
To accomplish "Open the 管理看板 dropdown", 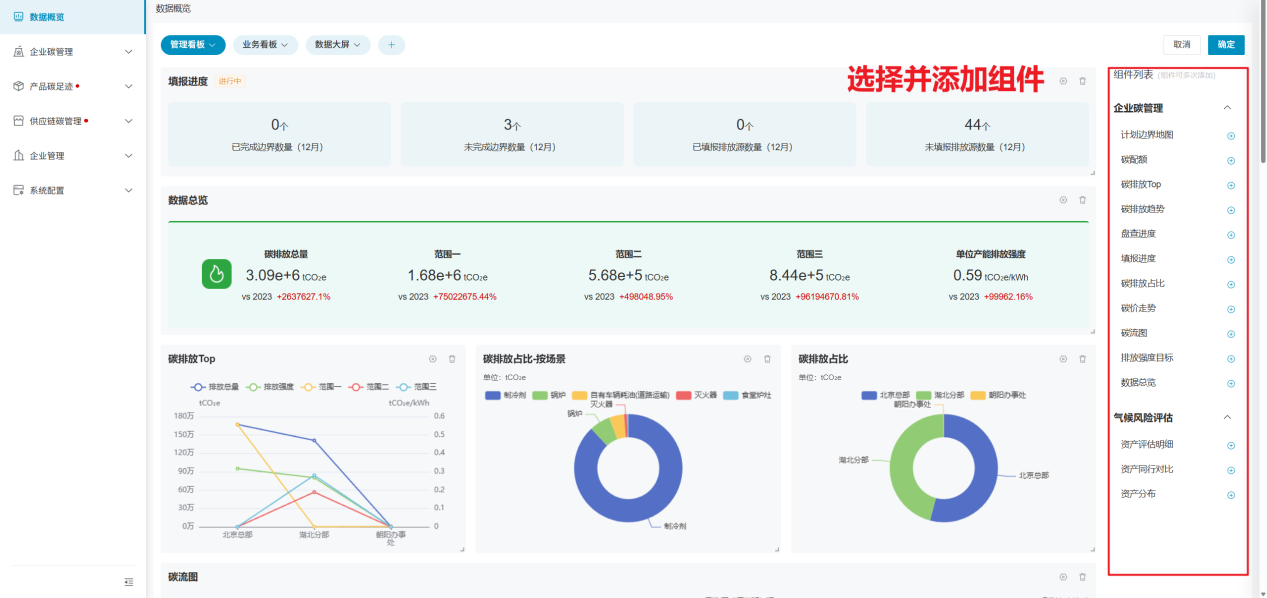I will [x=193, y=45].
